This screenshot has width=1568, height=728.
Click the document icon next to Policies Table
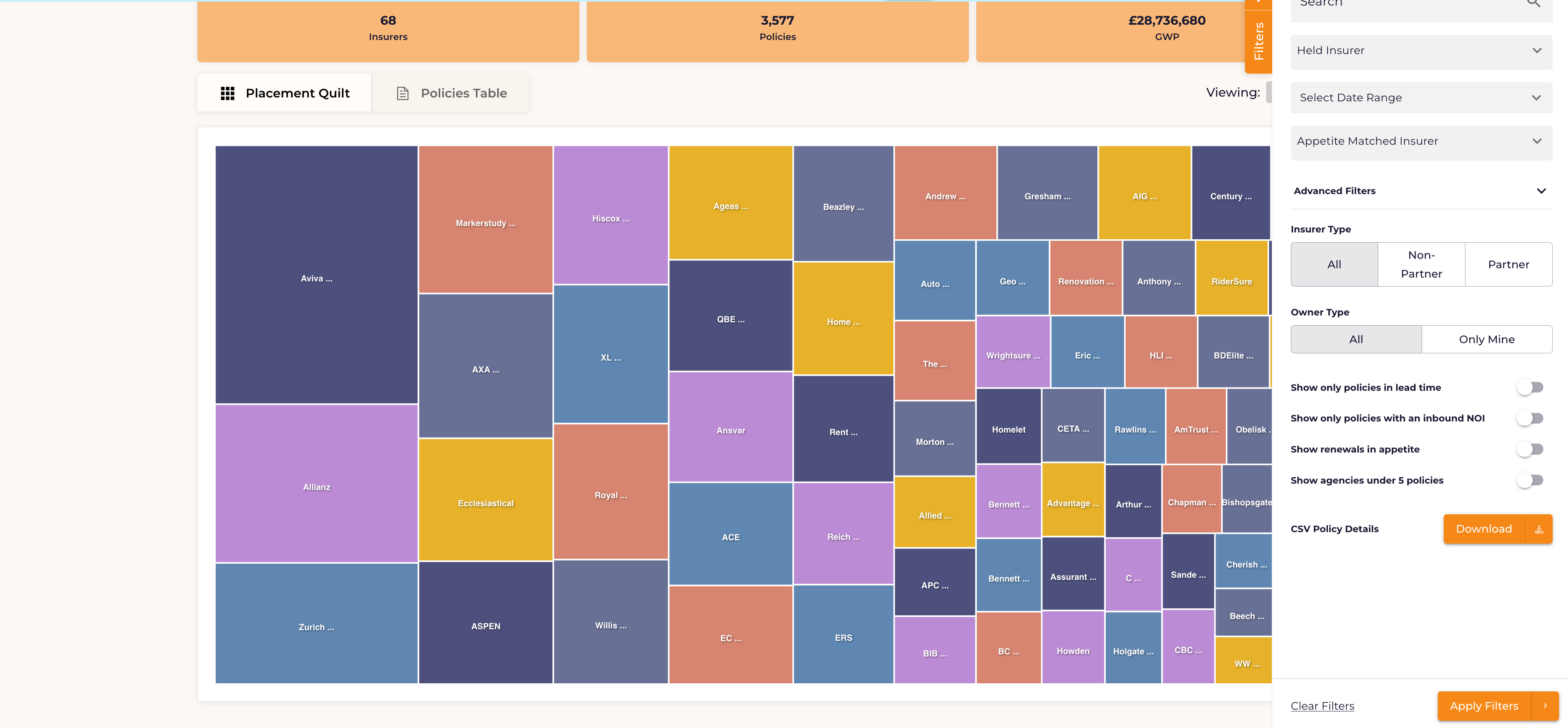[402, 92]
